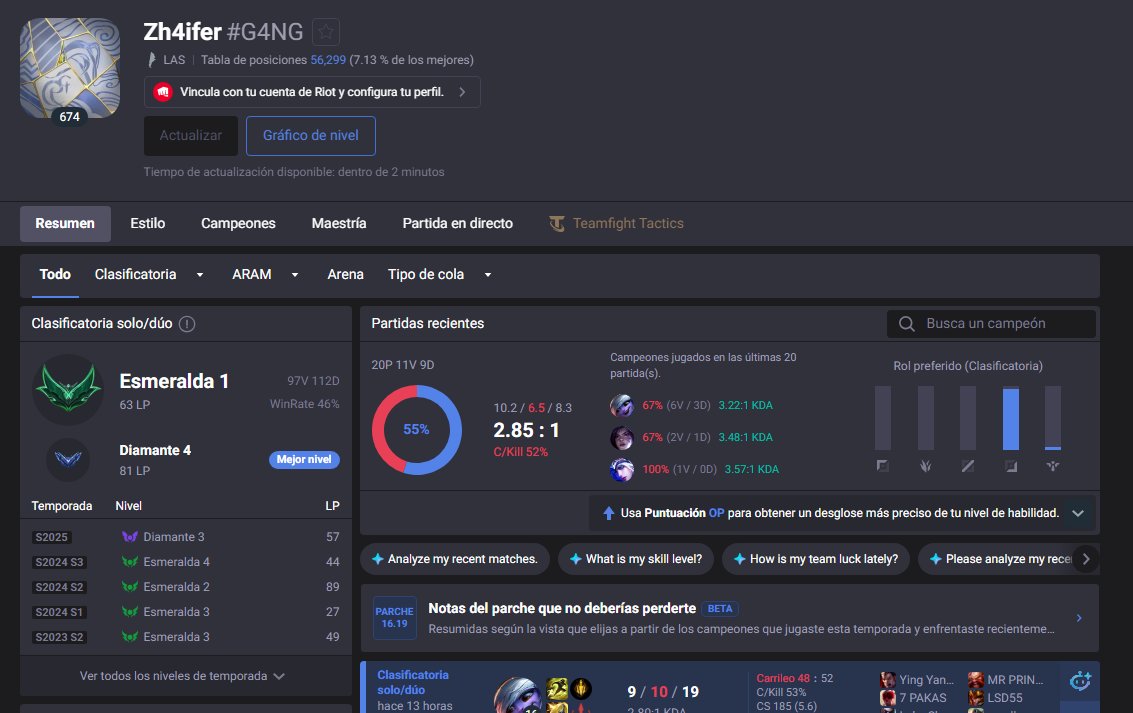The height and width of the screenshot is (713, 1133).
Task: Click the red Riot logo icon in link banner
Action: click(x=163, y=92)
